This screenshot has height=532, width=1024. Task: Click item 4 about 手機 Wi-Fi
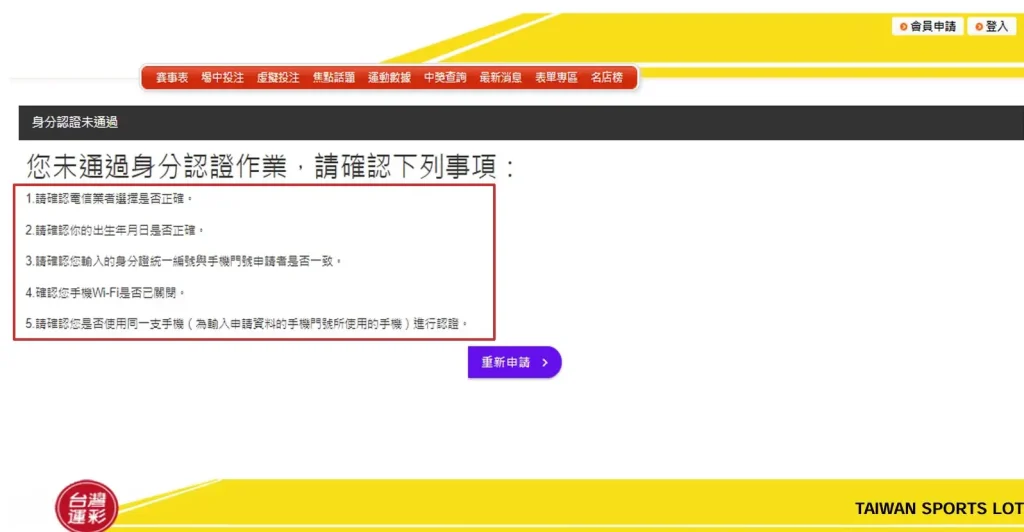[x=106, y=292]
